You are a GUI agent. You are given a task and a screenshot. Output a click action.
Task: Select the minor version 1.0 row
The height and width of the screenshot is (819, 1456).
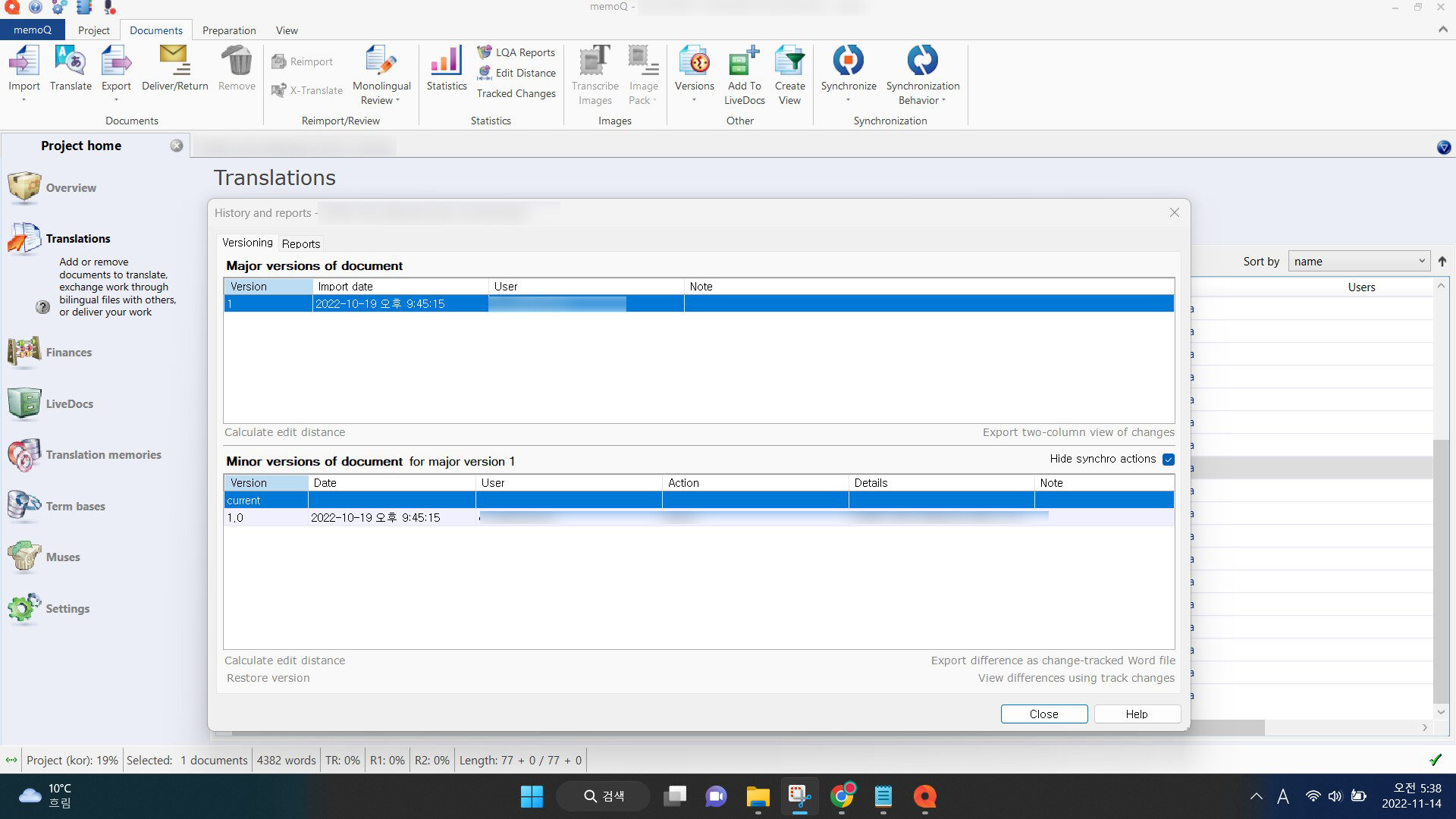(x=698, y=518)
